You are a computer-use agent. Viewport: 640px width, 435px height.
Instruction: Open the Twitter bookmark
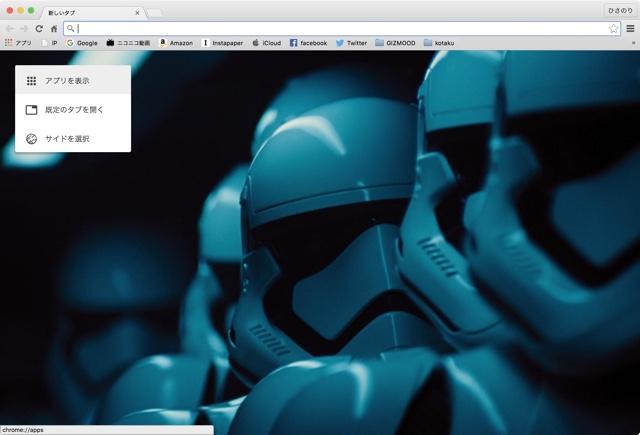(351, 43)
